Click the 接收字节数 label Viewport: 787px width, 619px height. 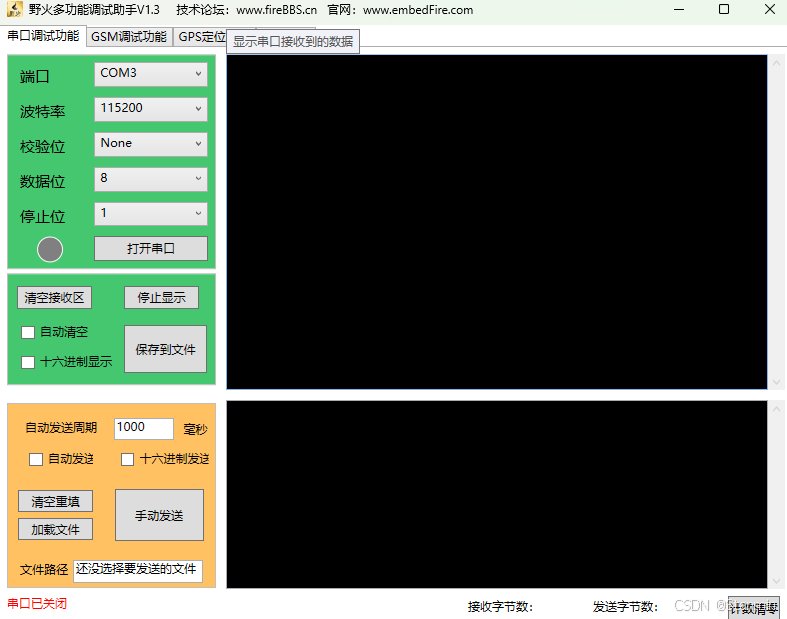tap(500, 607)
